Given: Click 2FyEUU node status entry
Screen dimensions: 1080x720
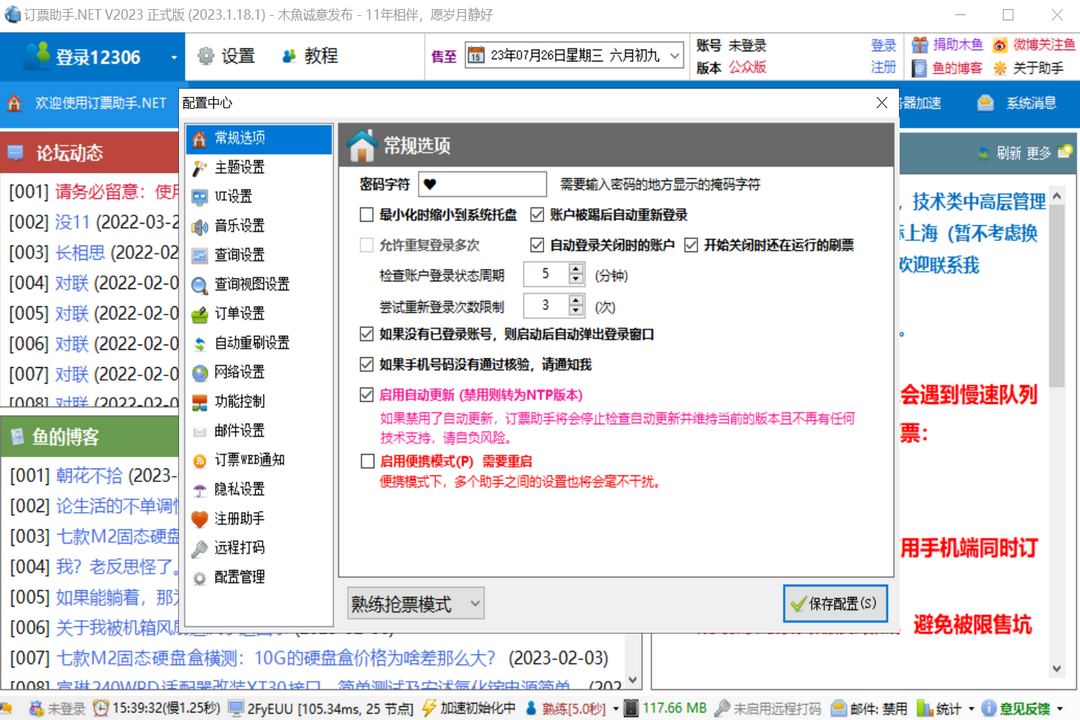Looking at the screenshot, I should click(320, 708).
